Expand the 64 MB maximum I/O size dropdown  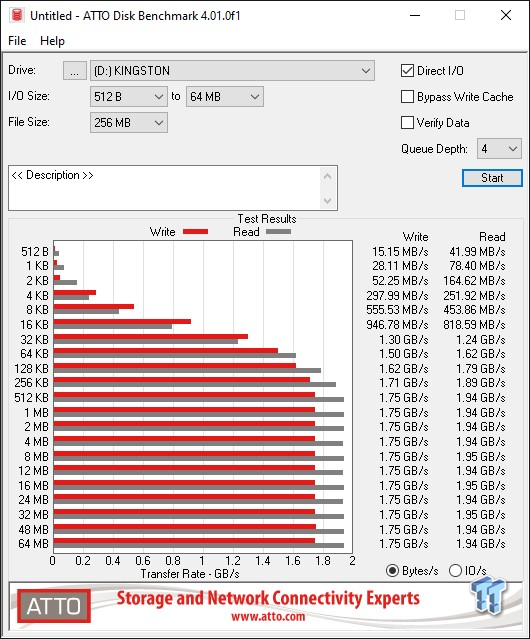click(225, 97)
